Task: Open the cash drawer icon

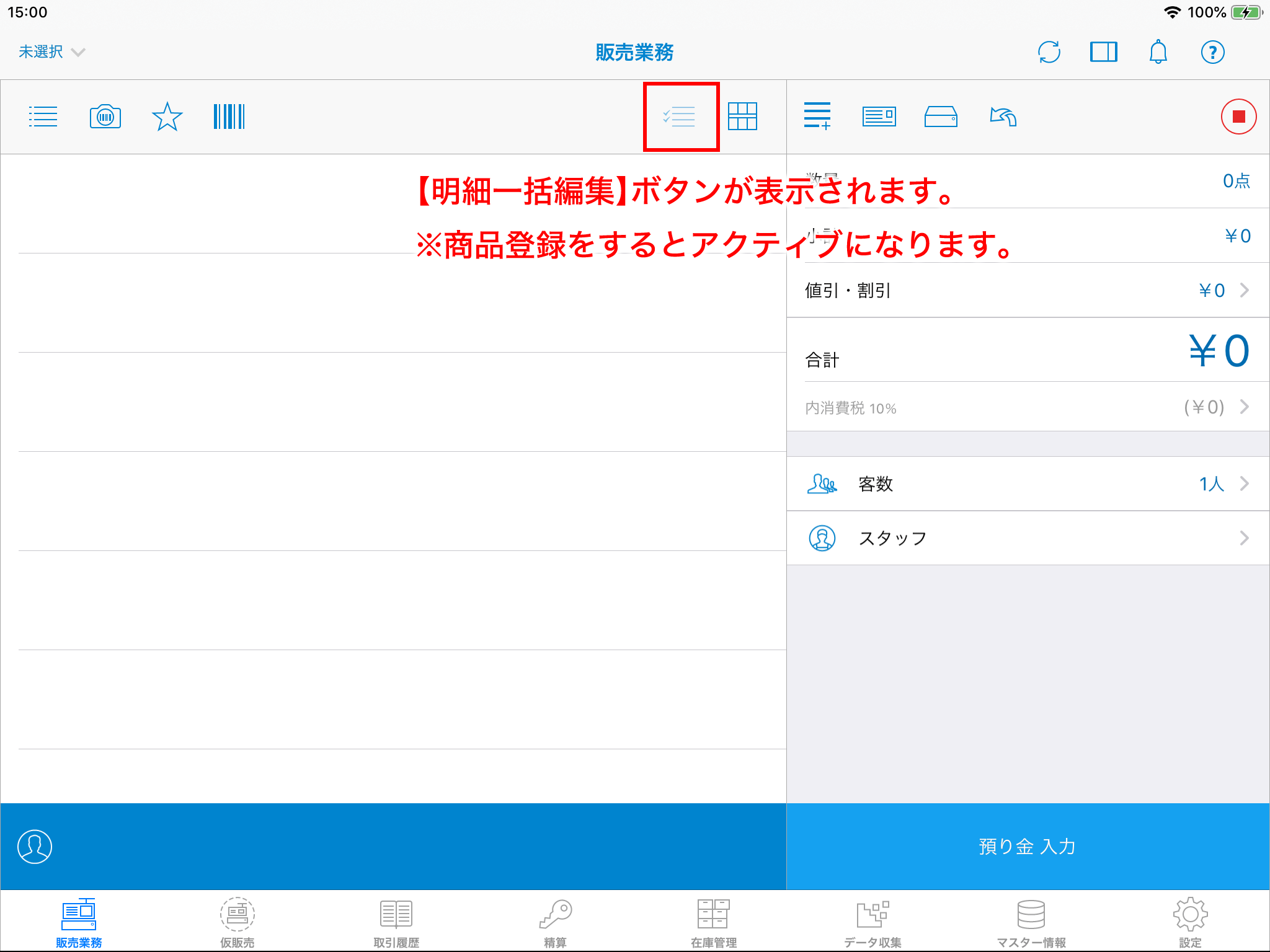Action: click(x=940, y=116)
